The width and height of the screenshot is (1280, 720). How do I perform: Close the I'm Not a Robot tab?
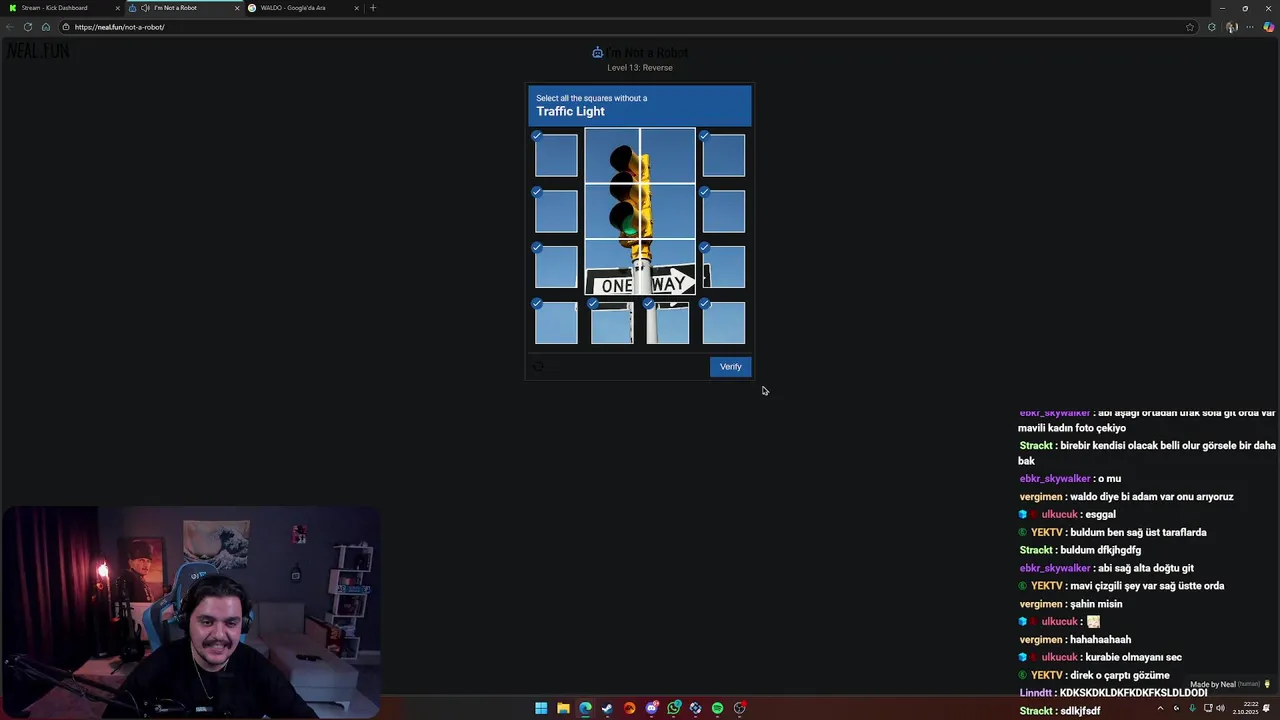(237, 8)
